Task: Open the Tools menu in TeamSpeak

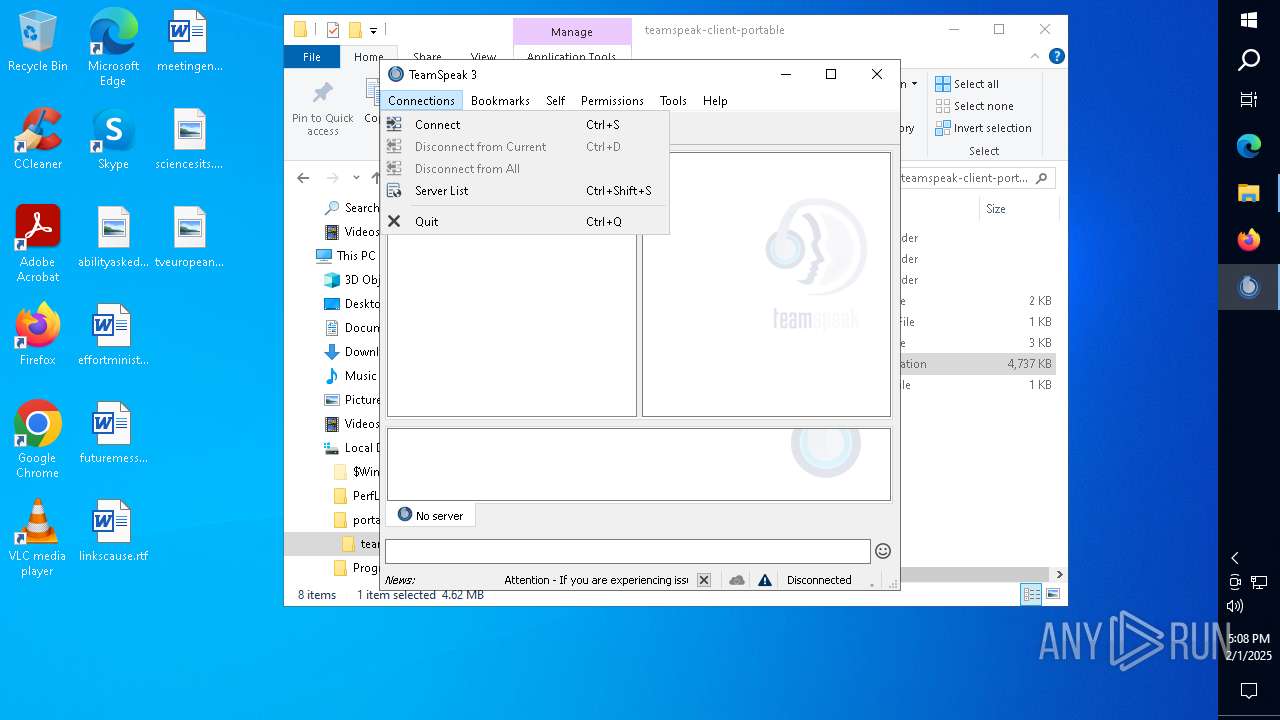Action: pyautogui.click(x=673, y=101)
